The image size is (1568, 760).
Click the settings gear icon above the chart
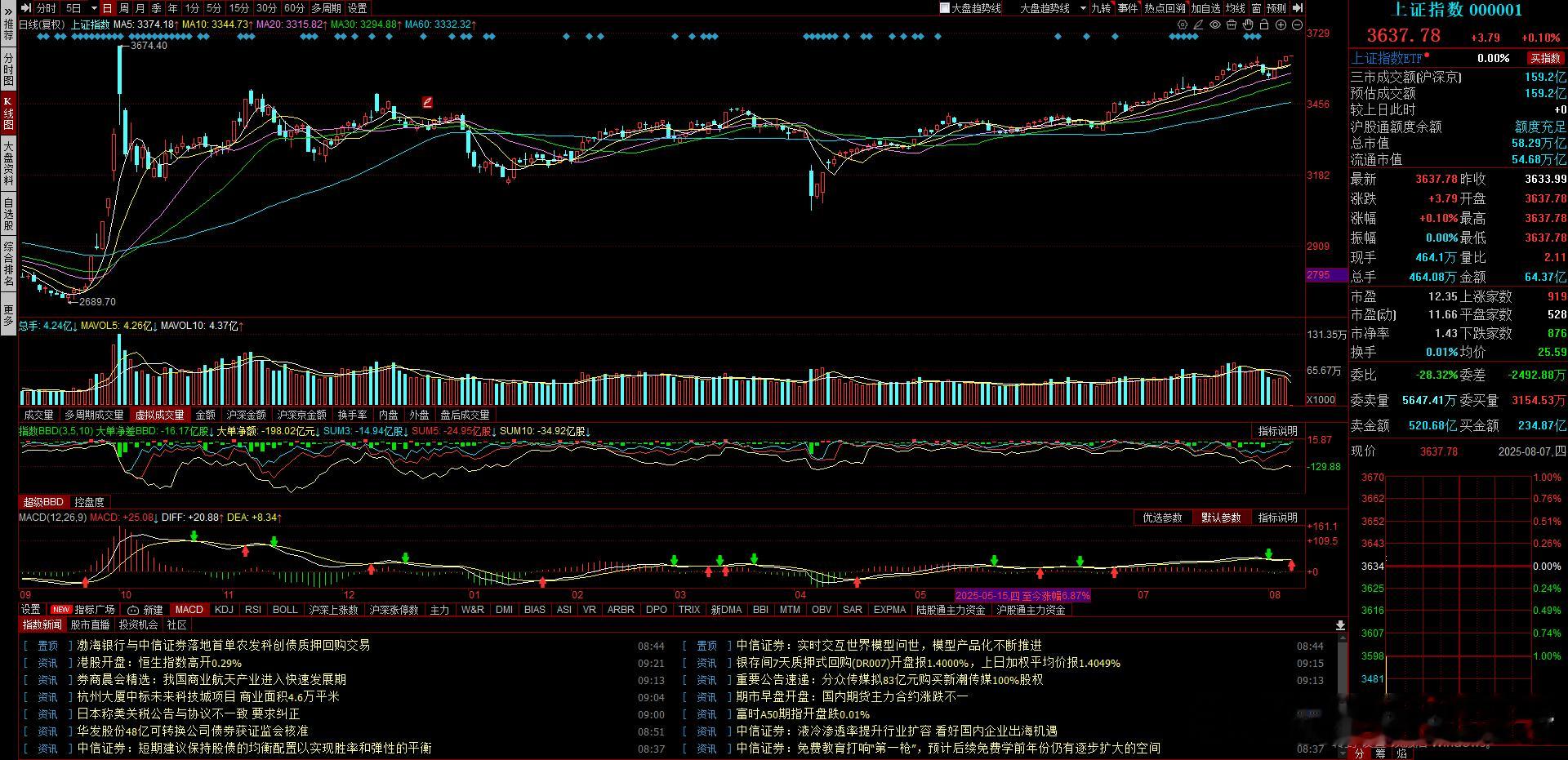point(1183,25)
